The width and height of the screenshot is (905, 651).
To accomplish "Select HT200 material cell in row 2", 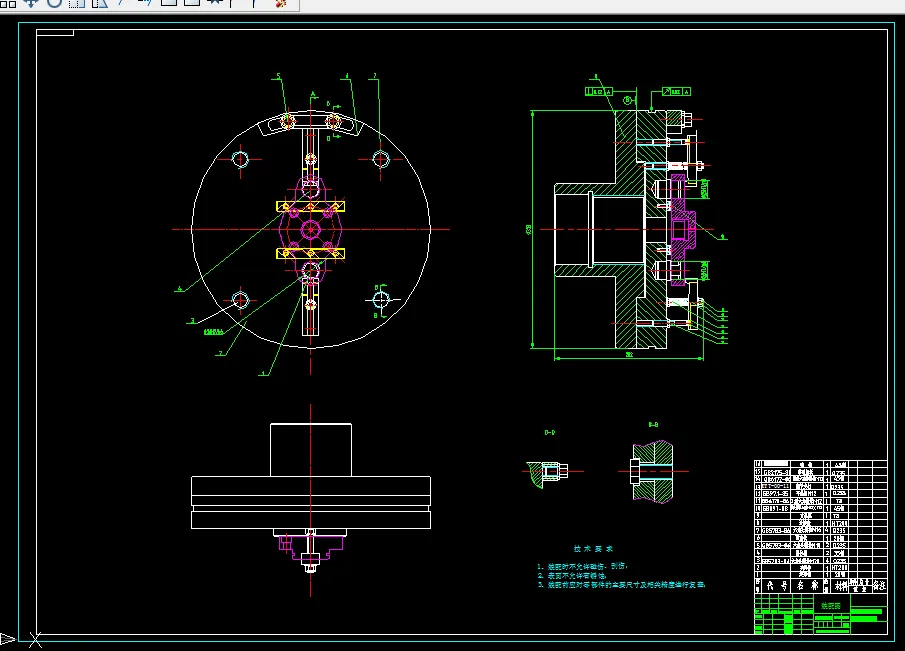I will [x=840, y=568].
